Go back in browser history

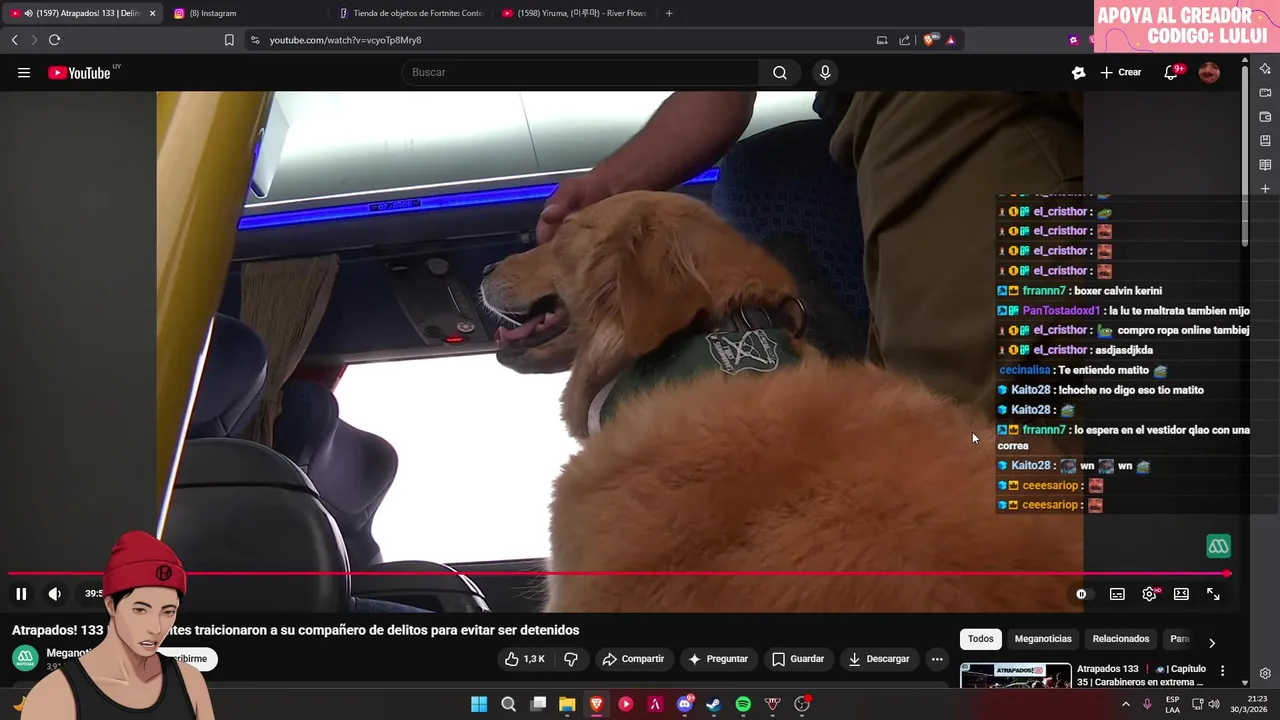click(14, 40)
